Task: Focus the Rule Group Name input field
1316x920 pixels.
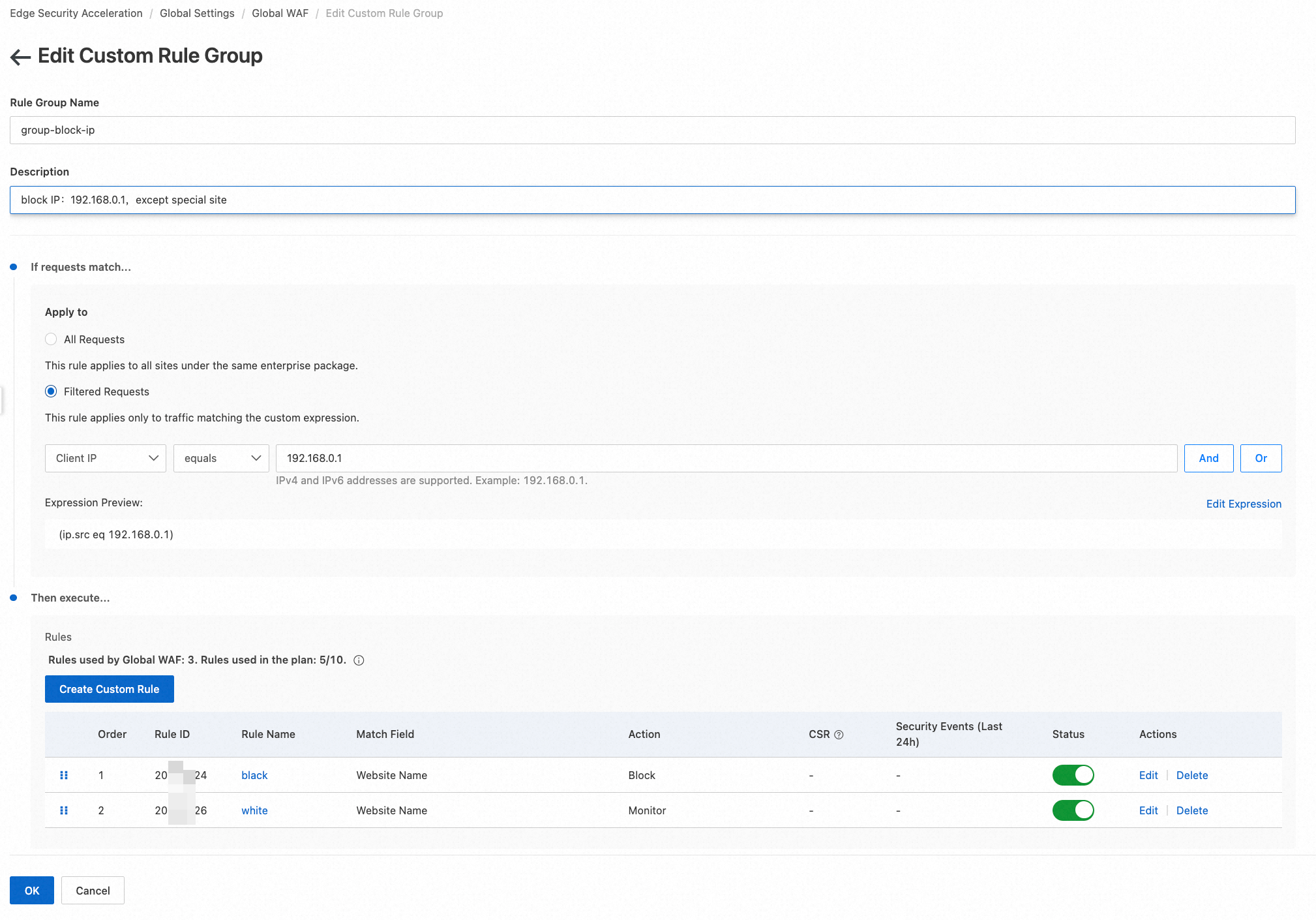Action: point(652,130)
